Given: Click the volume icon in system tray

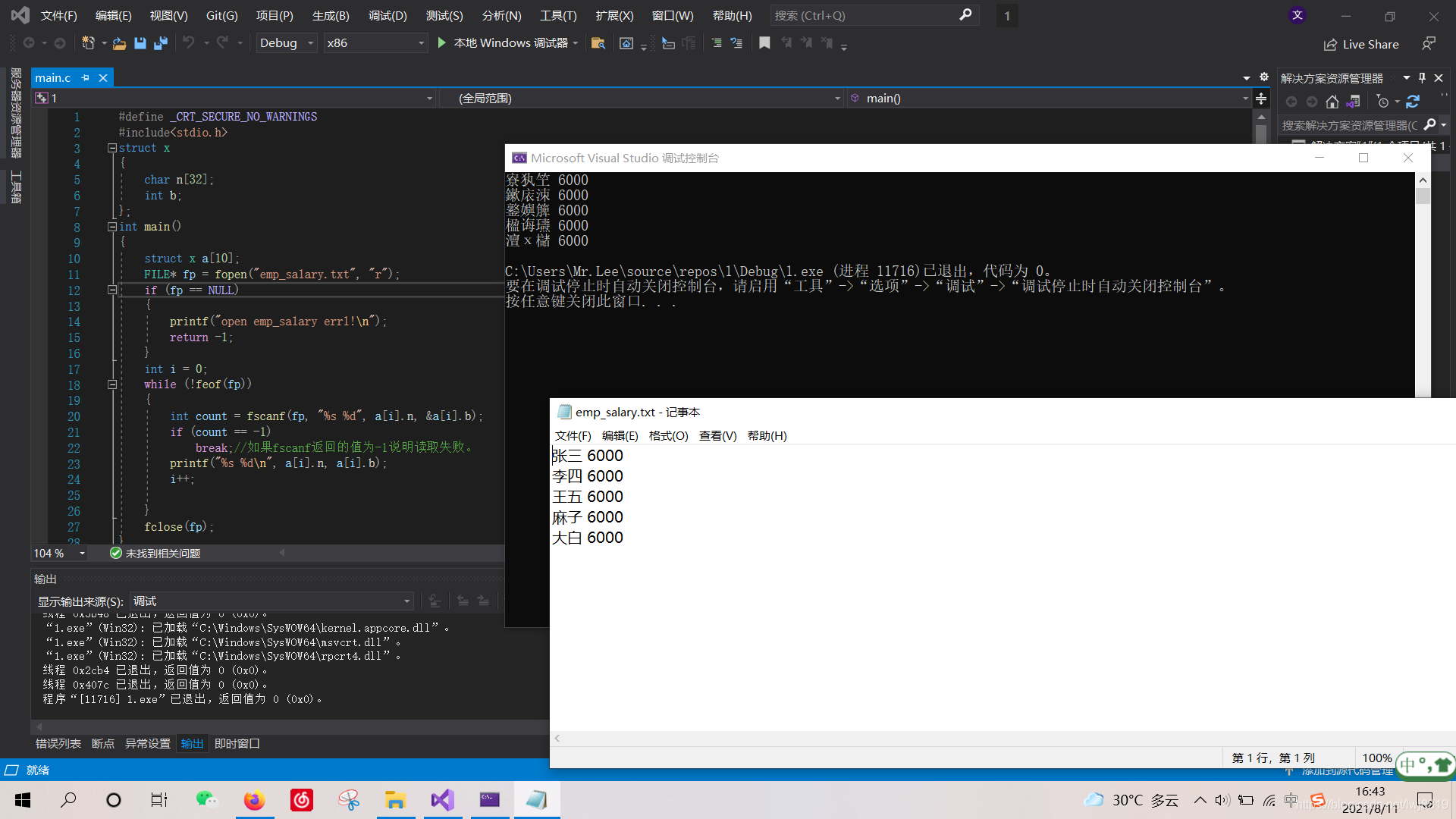Looking at the screenshot, I should pos(1222,800).
